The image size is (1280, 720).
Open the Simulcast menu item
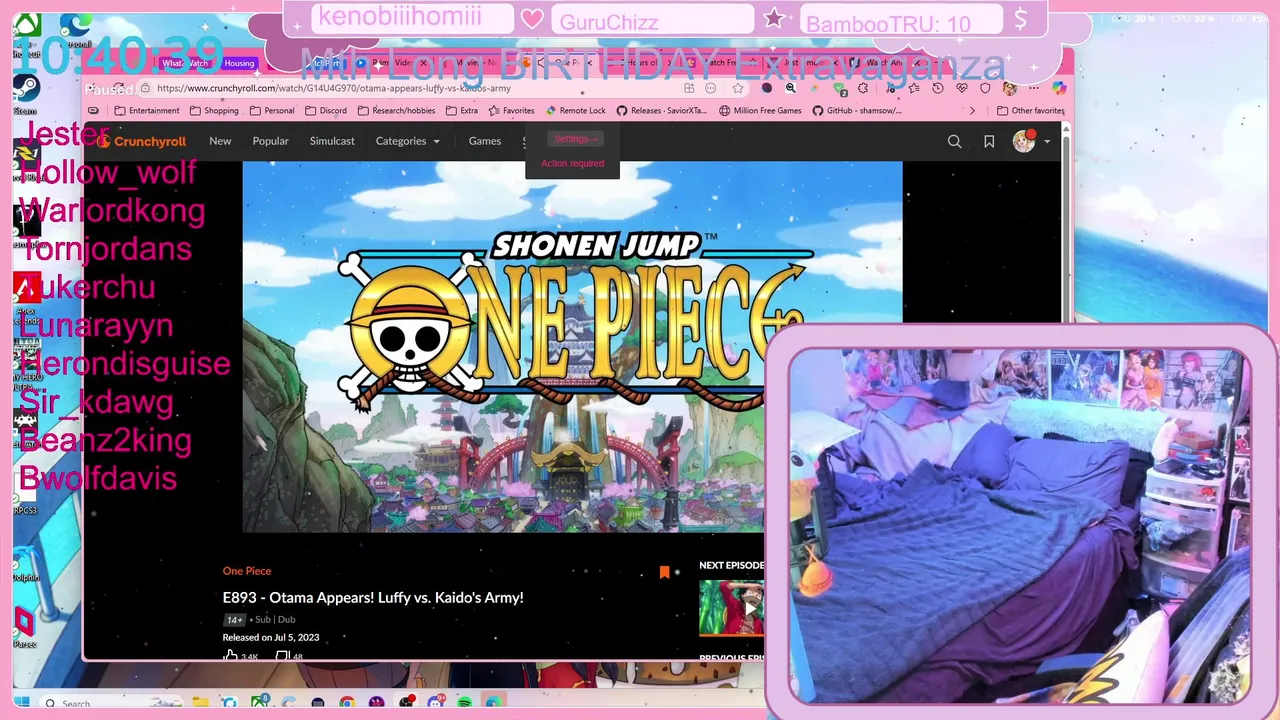pos(332,141)
